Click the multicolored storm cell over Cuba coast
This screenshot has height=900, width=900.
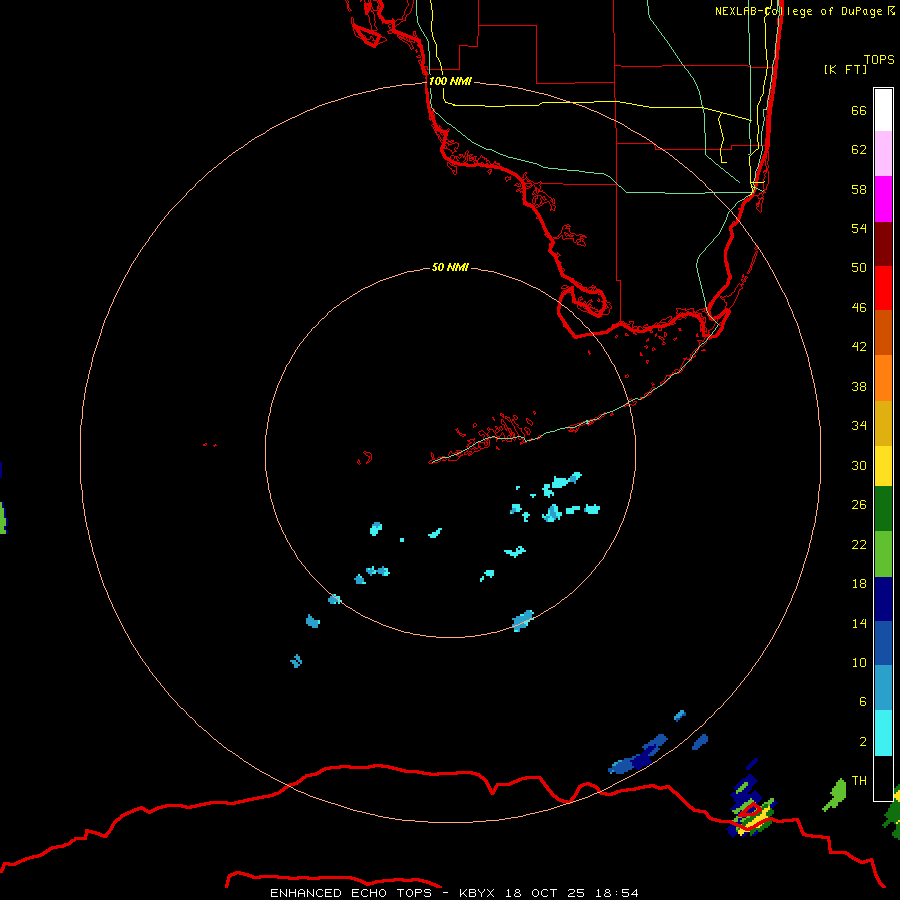[x=751, y=806]
